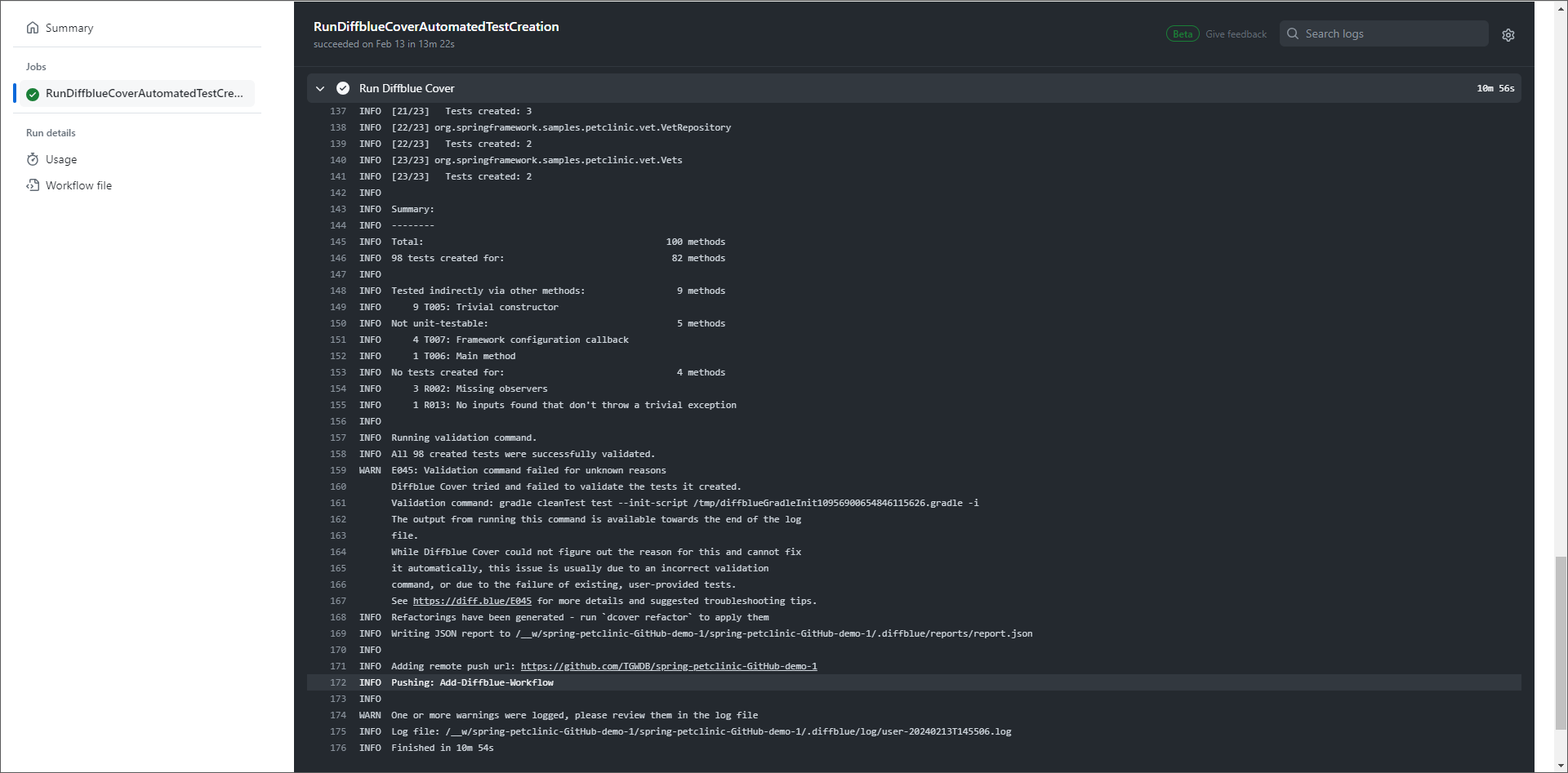The height and width of the screenshot is (773, 1568).
Task: Click "Writing JSON report to" log line
Action: pyautogui.click(x=712, y=633)
